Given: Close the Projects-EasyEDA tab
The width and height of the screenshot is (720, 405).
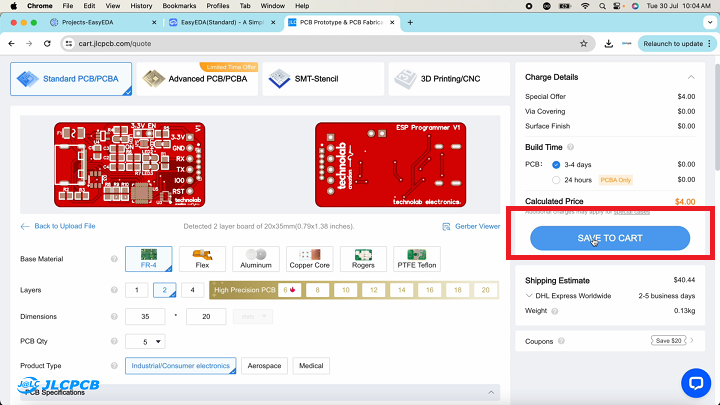Looking at the screenshot, I should click(x=154, y=22).
